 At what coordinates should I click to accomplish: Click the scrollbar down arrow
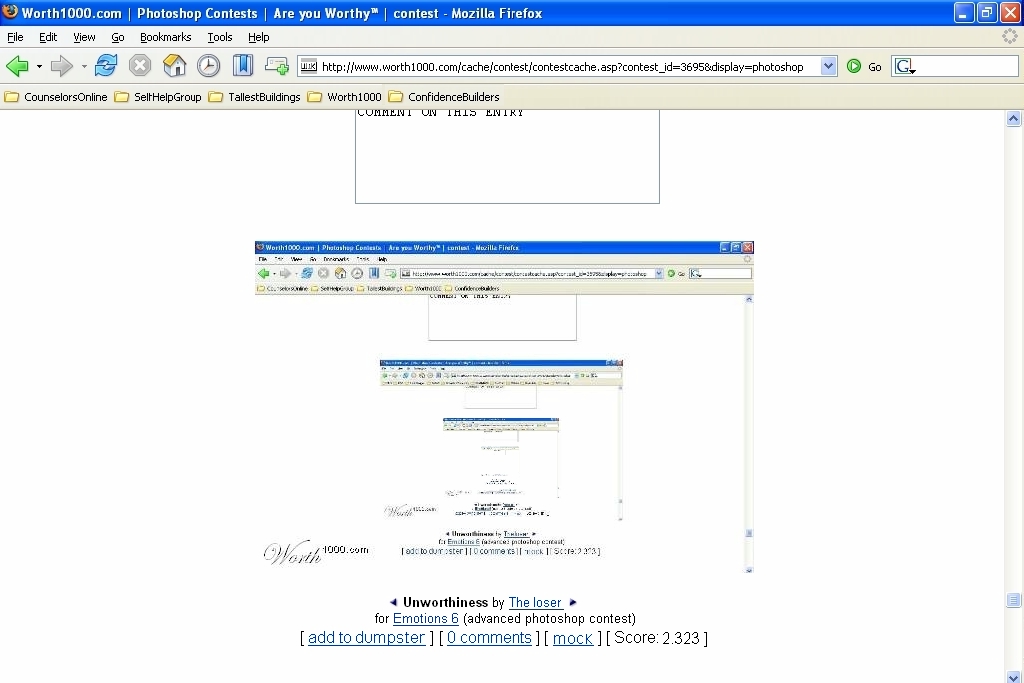[1013, 676]
